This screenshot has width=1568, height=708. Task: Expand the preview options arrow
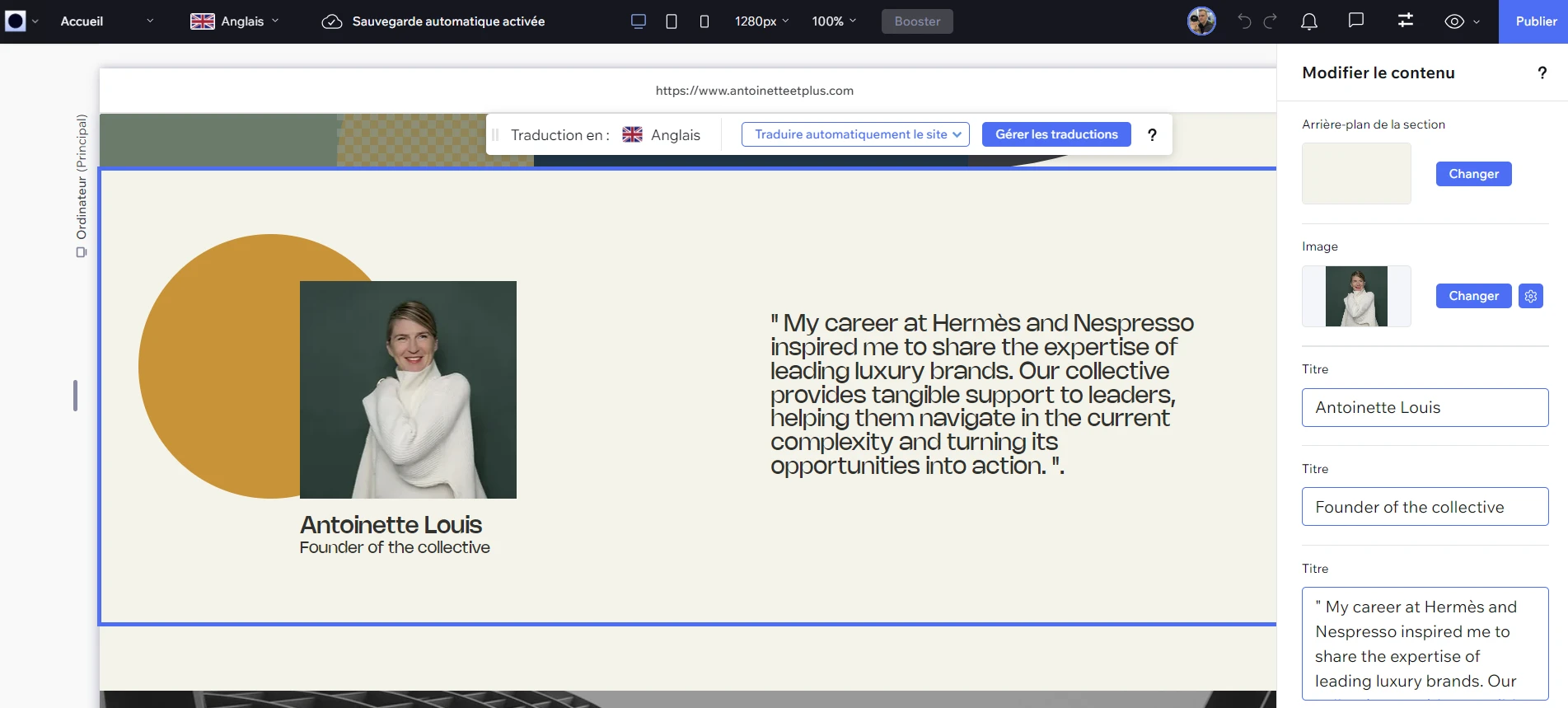click(x=1477, y=21)
